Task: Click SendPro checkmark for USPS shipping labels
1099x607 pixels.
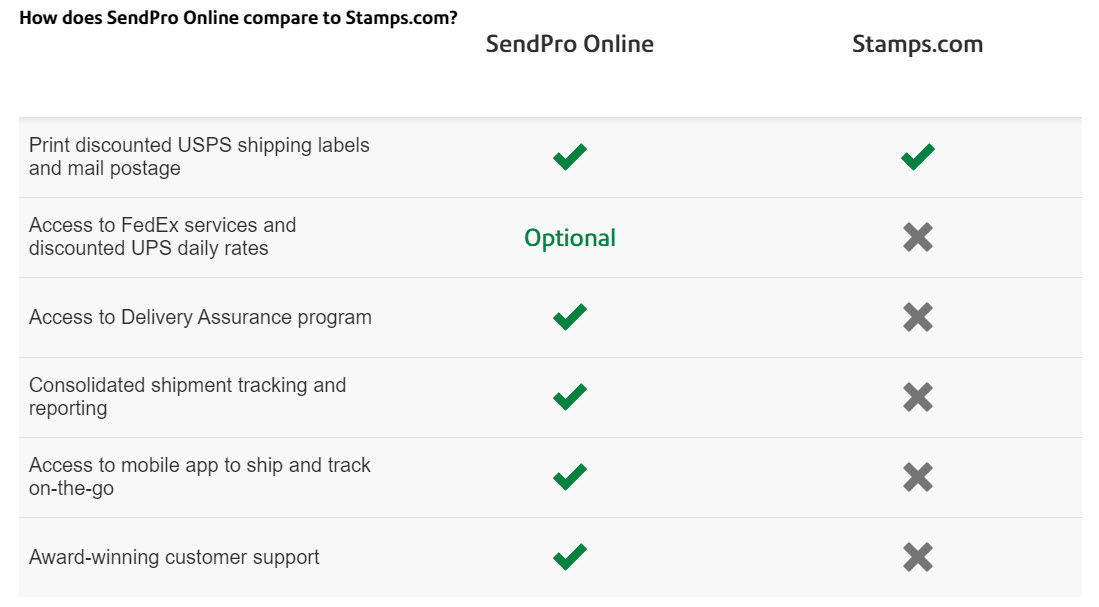Action: tap(569, 157)
